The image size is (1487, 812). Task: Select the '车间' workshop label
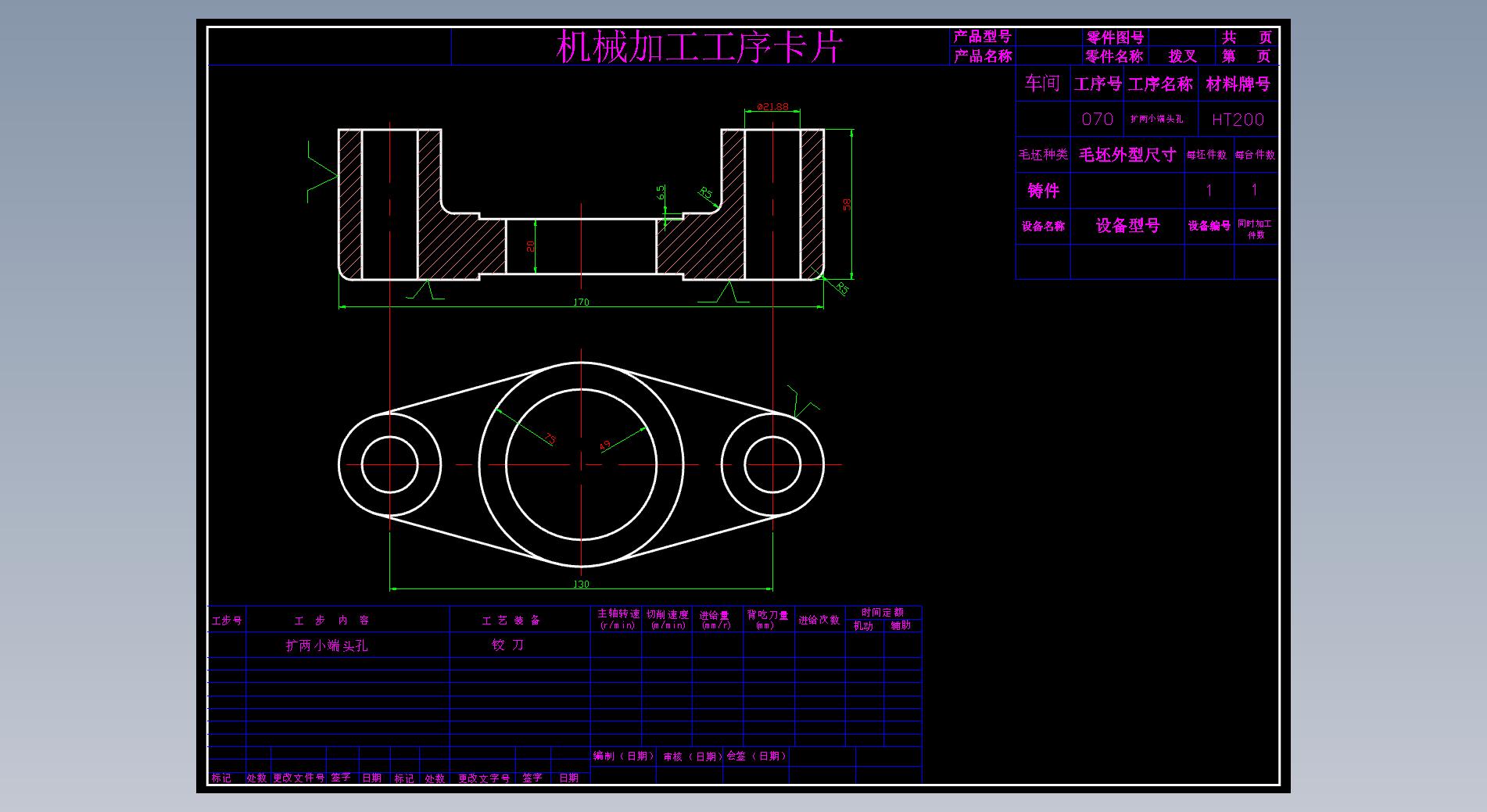pyautogui.click(x=1042, y=83)
